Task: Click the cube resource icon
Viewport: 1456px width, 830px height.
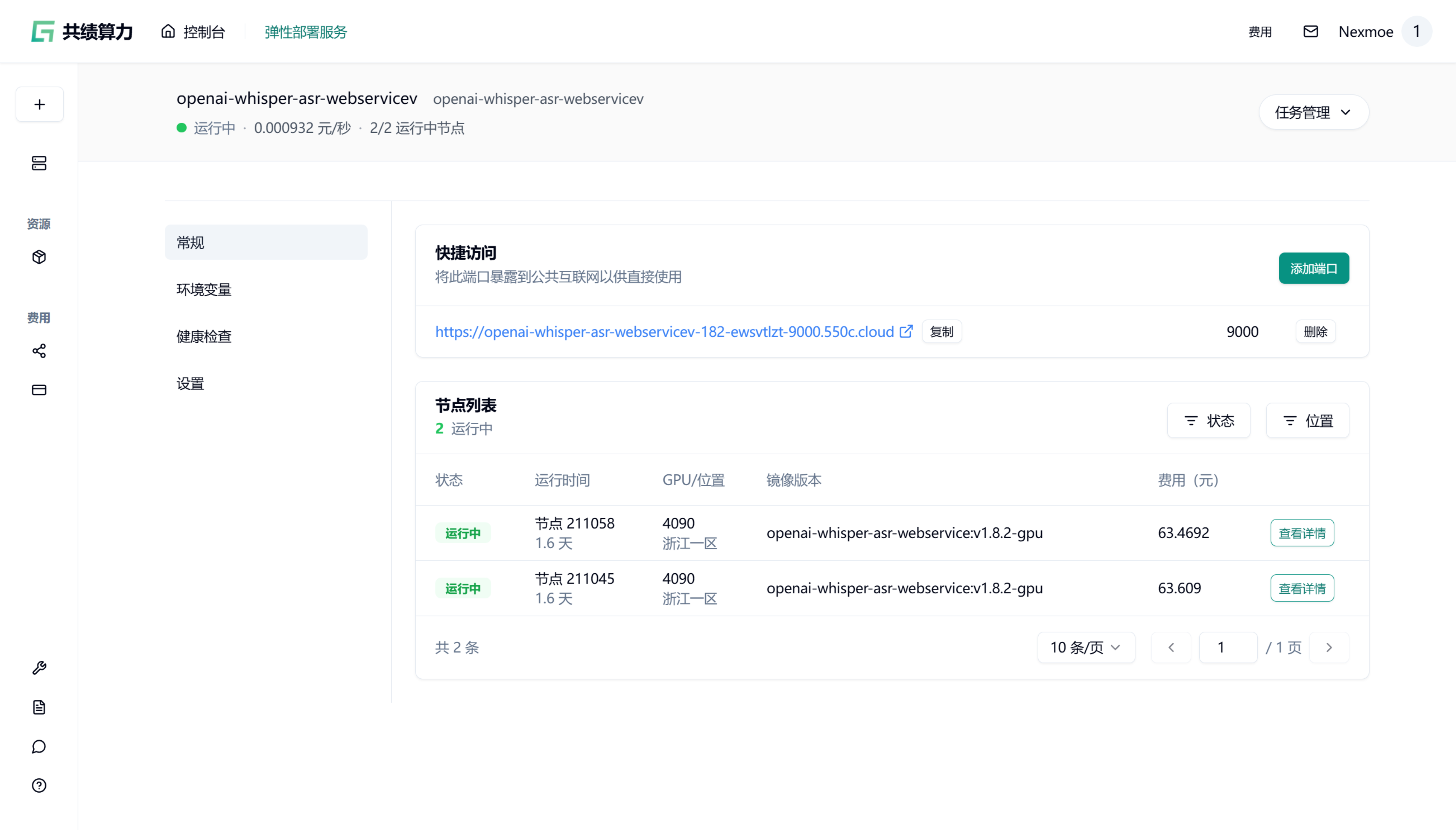Action: (39, 257)
